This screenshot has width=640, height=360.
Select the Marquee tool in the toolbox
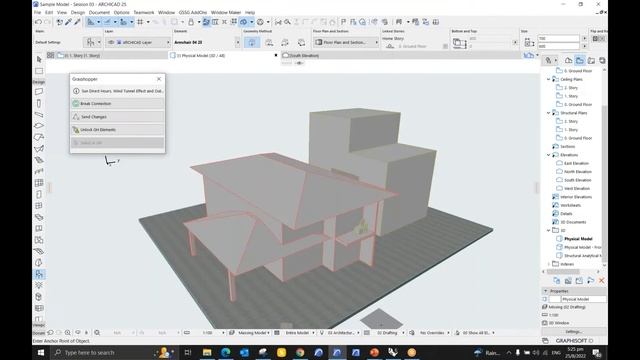click(39, 71)
